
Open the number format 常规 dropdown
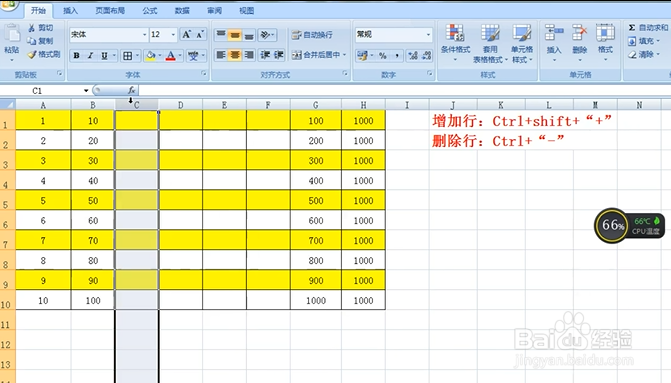coord(428,35)
